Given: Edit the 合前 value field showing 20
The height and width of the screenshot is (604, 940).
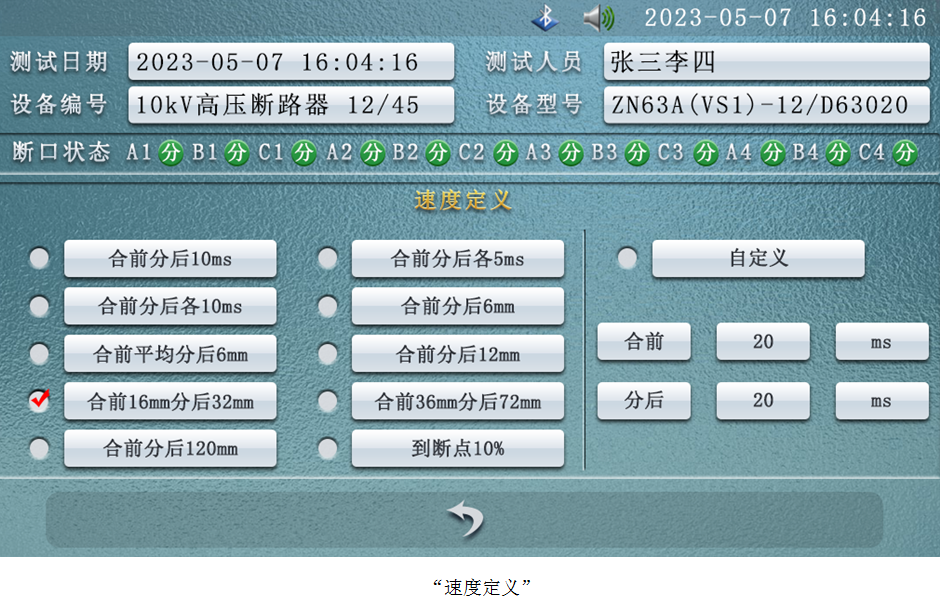Looking at the screenshot, I should pos(763,342).
